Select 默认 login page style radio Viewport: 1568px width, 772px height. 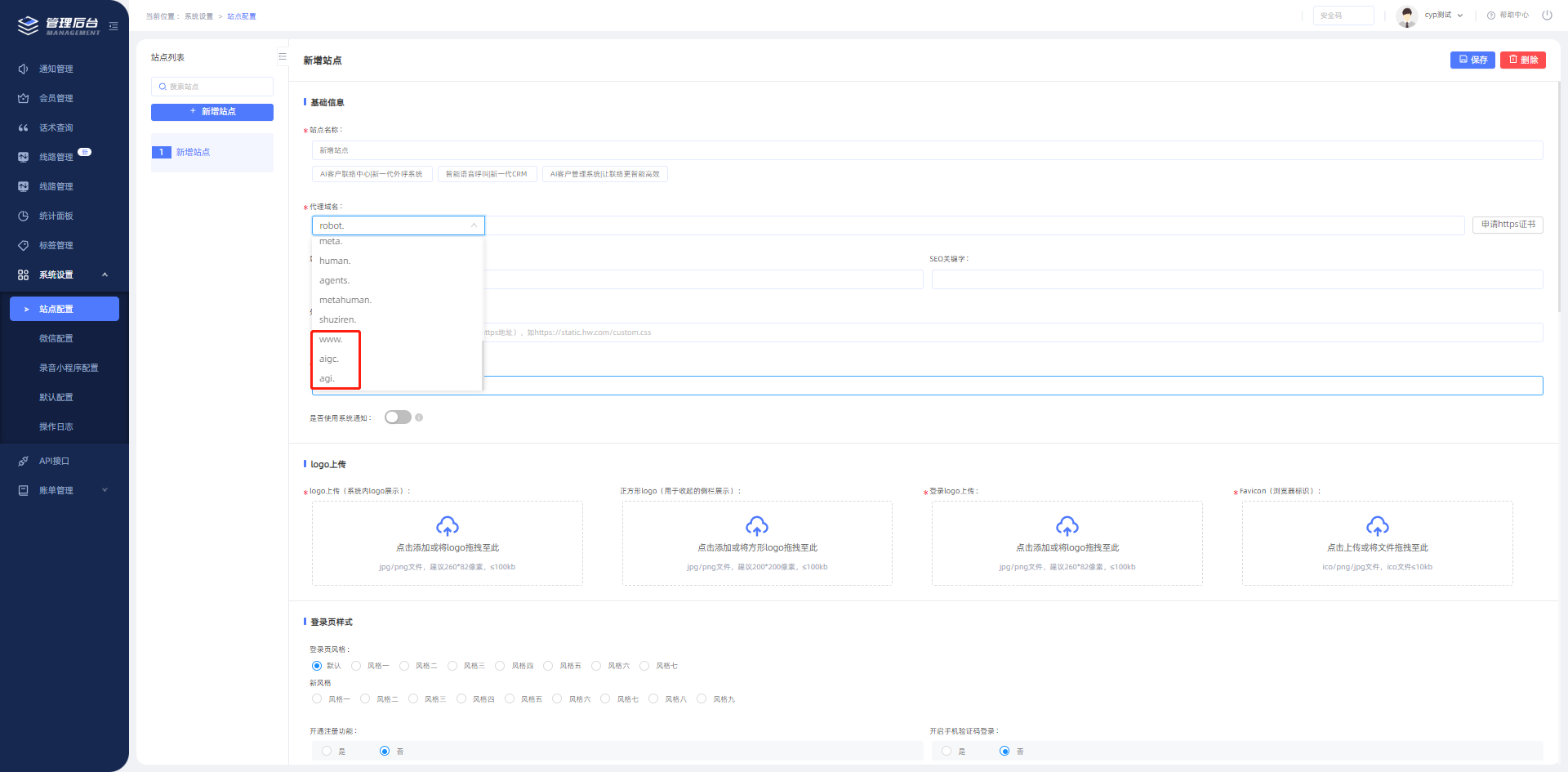coord(317,666)
